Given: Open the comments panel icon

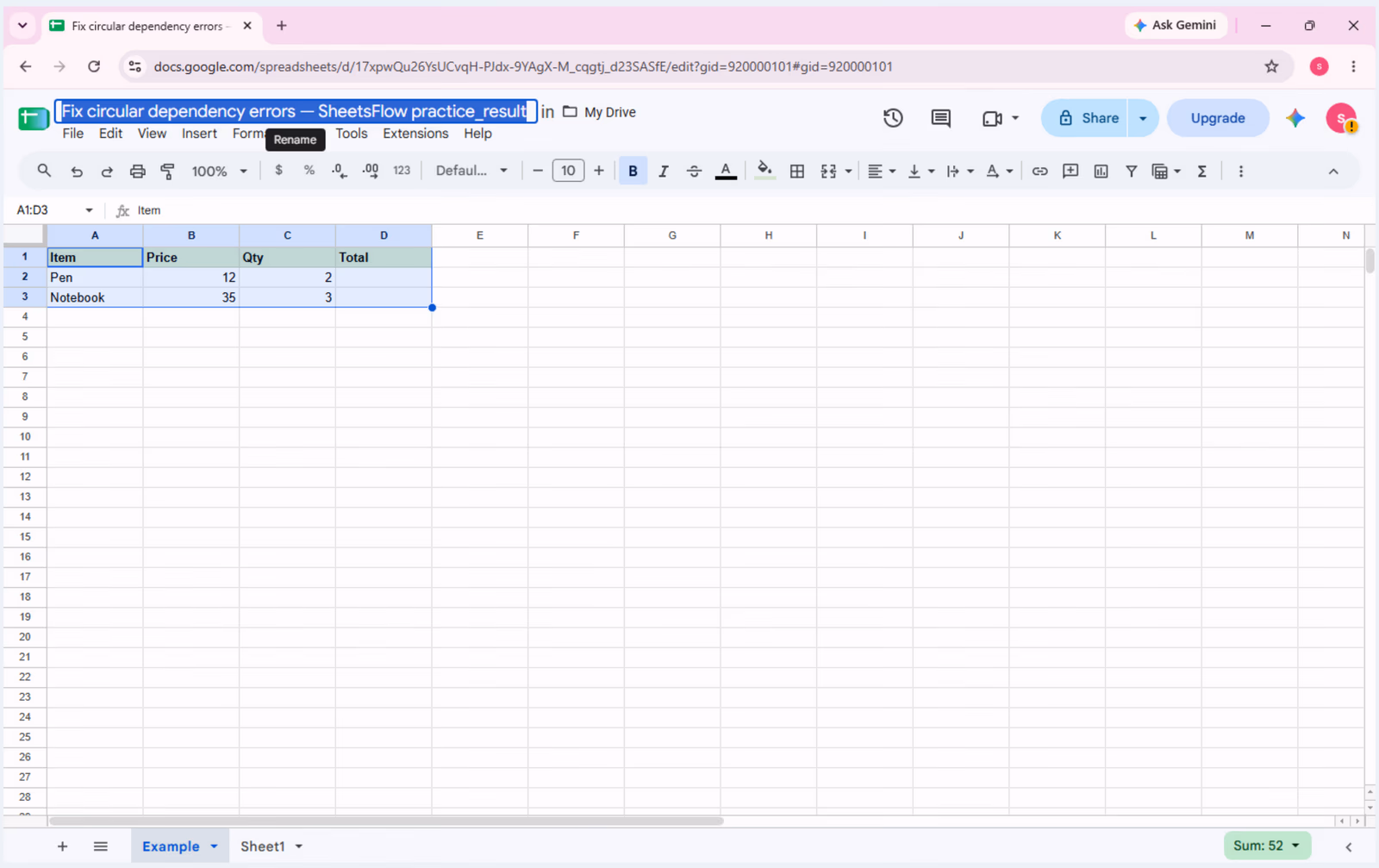Looking at the screenshot, I should pyautogui.click(x=941, y=118).
